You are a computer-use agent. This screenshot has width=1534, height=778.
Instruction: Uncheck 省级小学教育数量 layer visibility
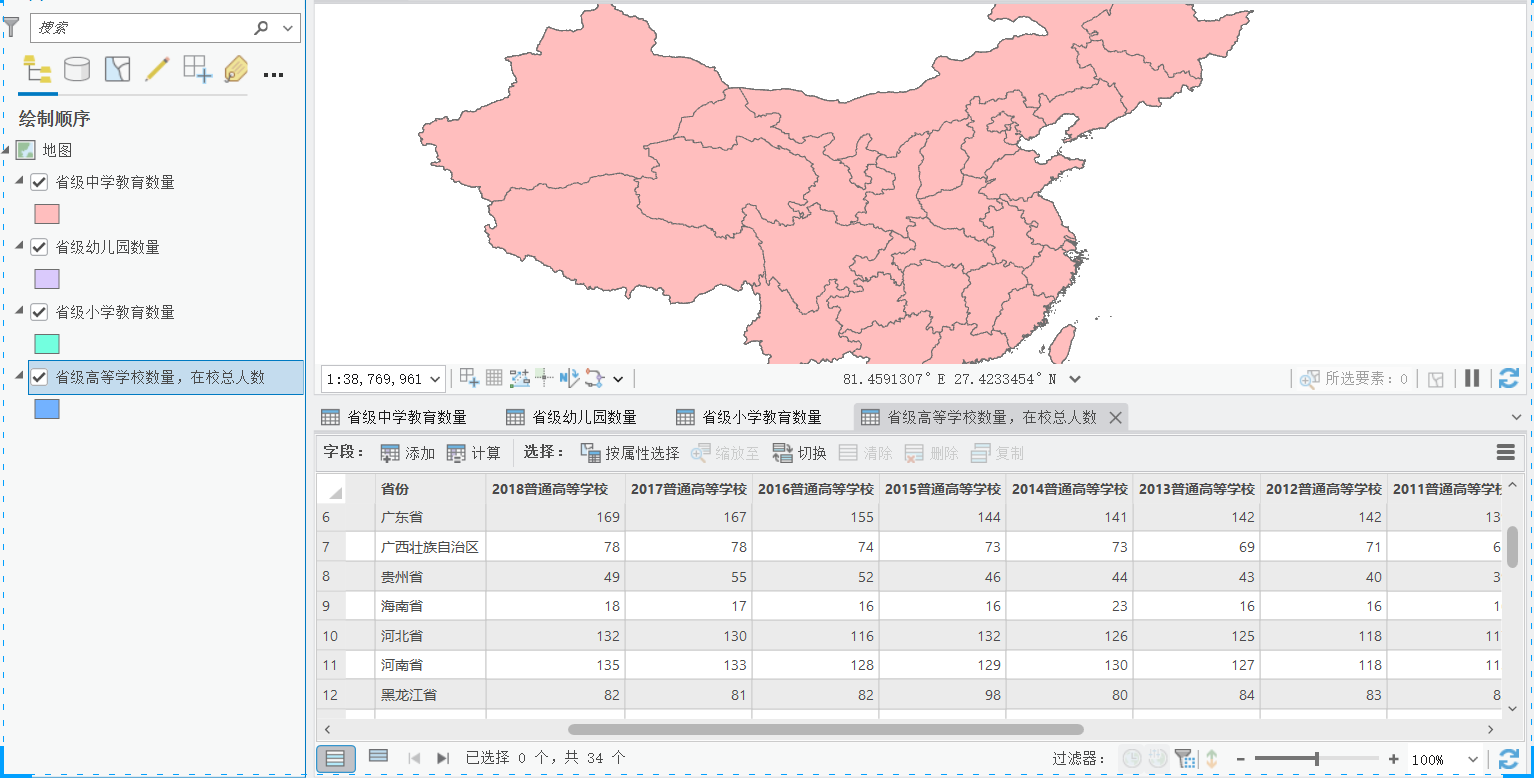pos(40,312)
